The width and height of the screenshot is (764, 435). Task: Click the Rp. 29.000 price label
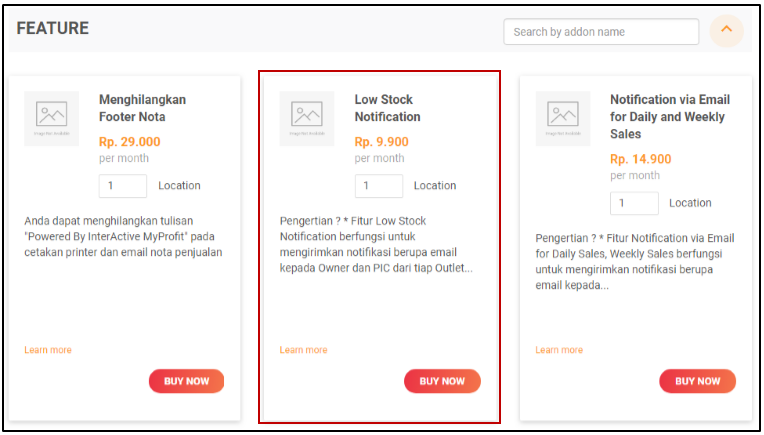[x=129, y=142]
